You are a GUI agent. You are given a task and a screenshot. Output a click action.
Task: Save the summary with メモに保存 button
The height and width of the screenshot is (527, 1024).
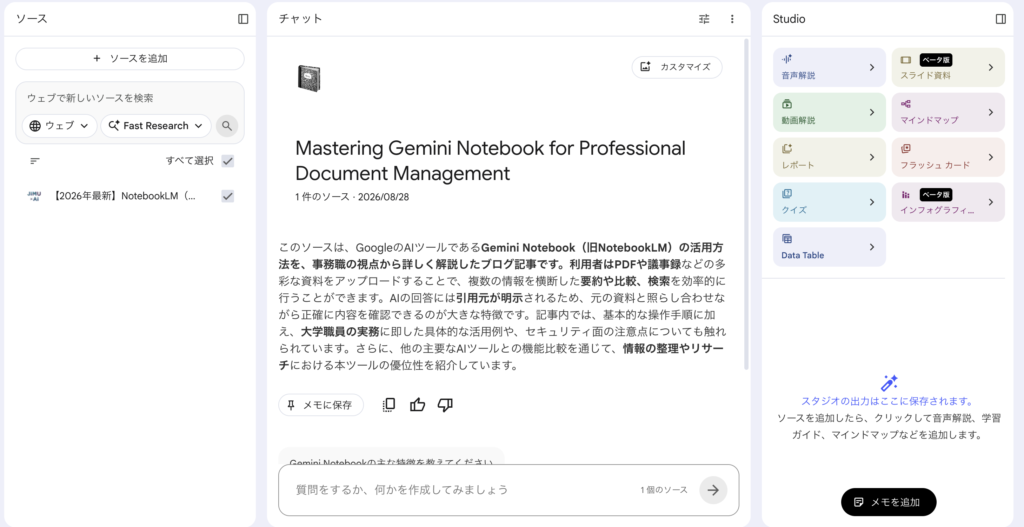[x=321, y=405]
